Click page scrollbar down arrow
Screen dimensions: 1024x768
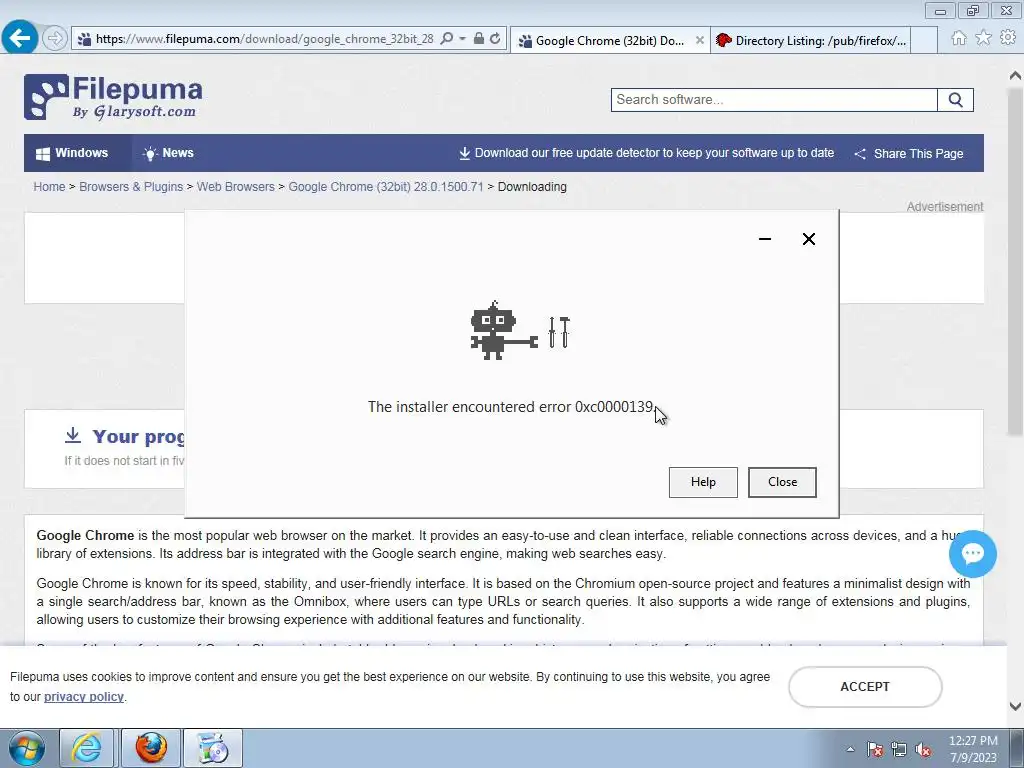(1015, 706)
